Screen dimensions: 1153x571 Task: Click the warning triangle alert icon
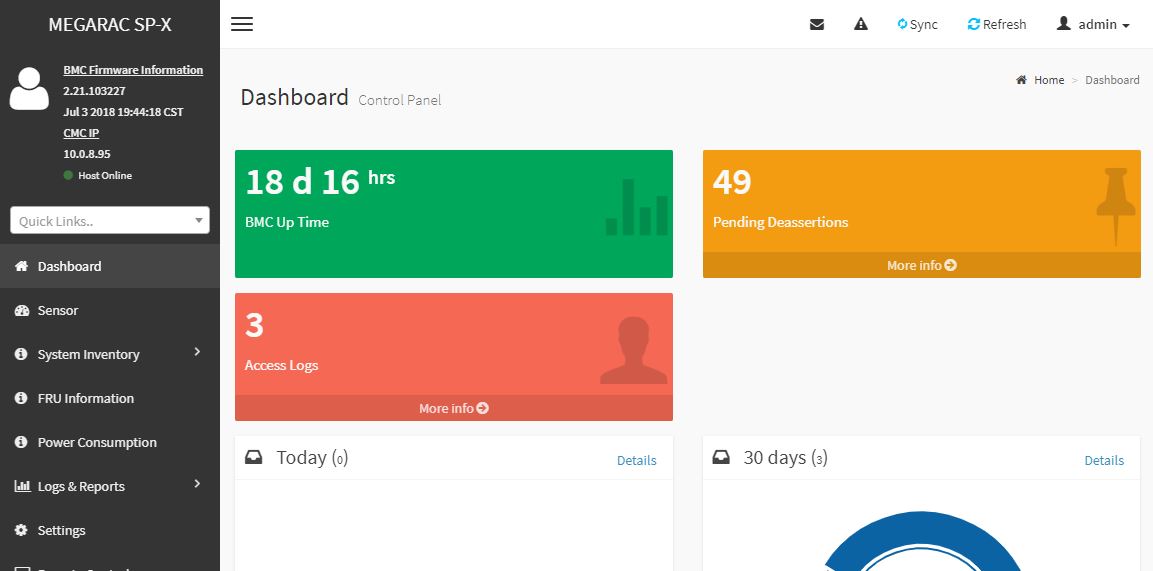click(861, 24)
